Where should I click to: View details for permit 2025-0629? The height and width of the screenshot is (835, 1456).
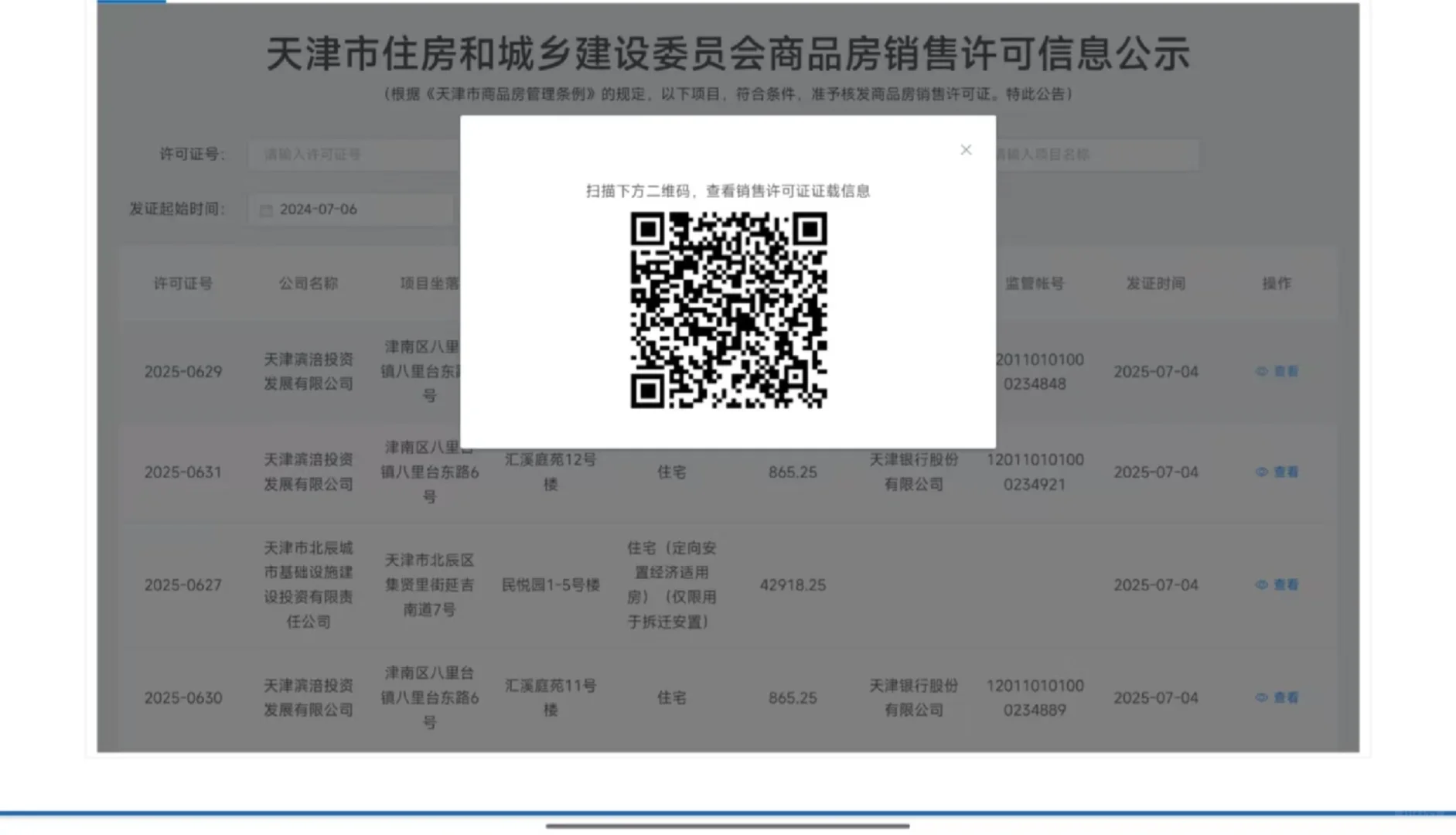coord(1277,372)
